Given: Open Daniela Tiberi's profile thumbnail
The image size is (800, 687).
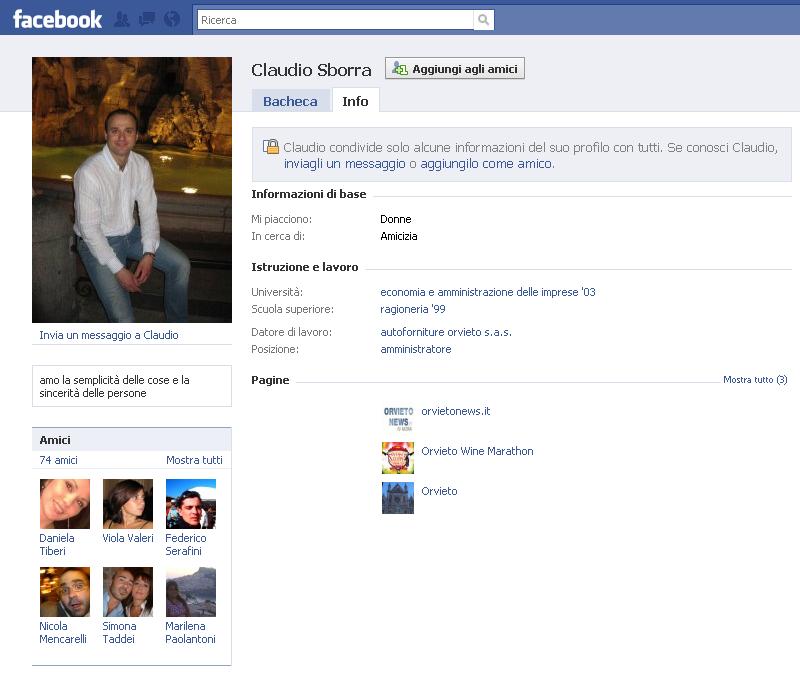Looking at the screenshot, I should pyautogui.click(x=65, y=504).
